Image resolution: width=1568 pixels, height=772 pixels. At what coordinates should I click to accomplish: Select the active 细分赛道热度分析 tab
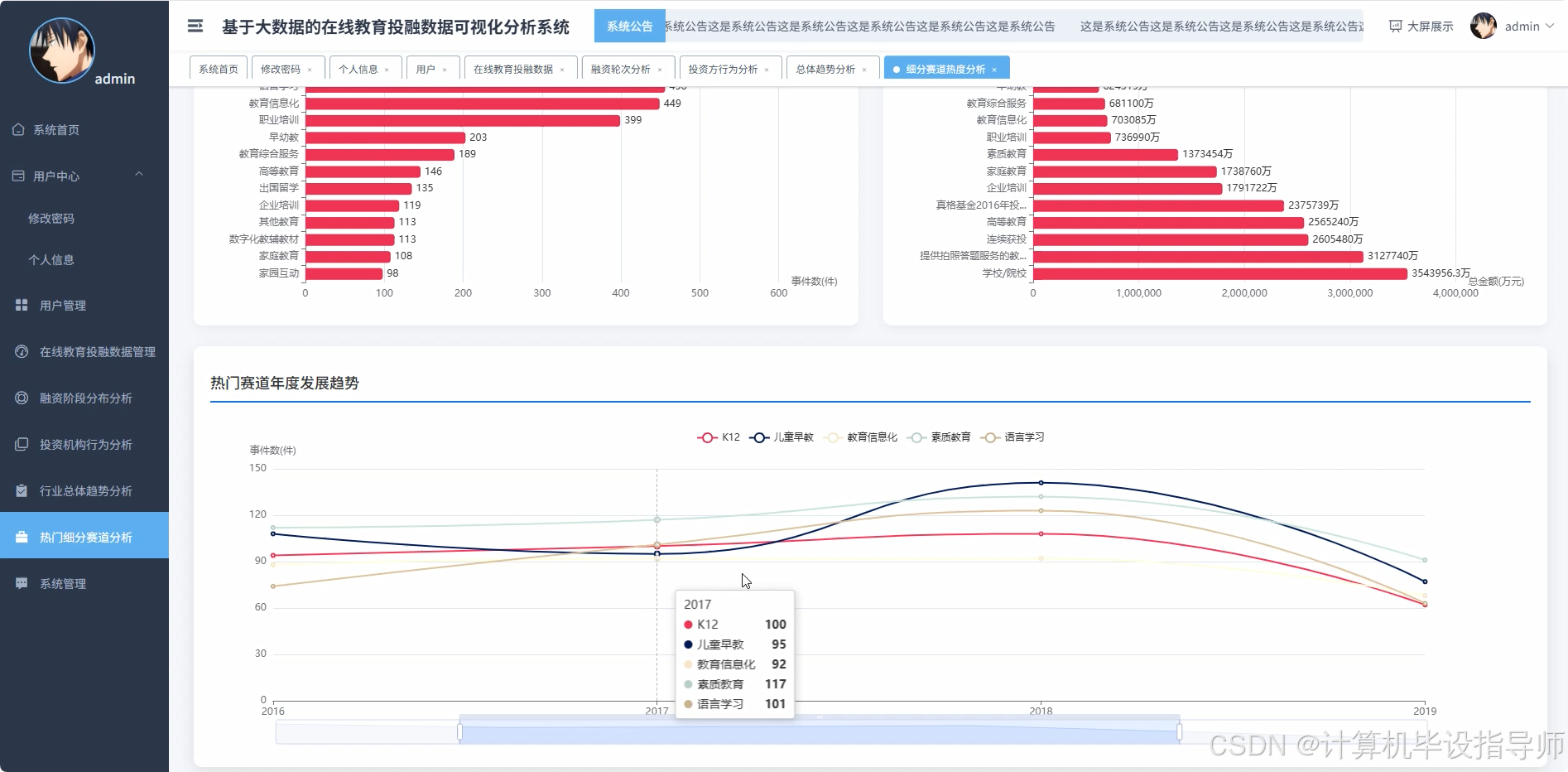[x=945, y=69]
